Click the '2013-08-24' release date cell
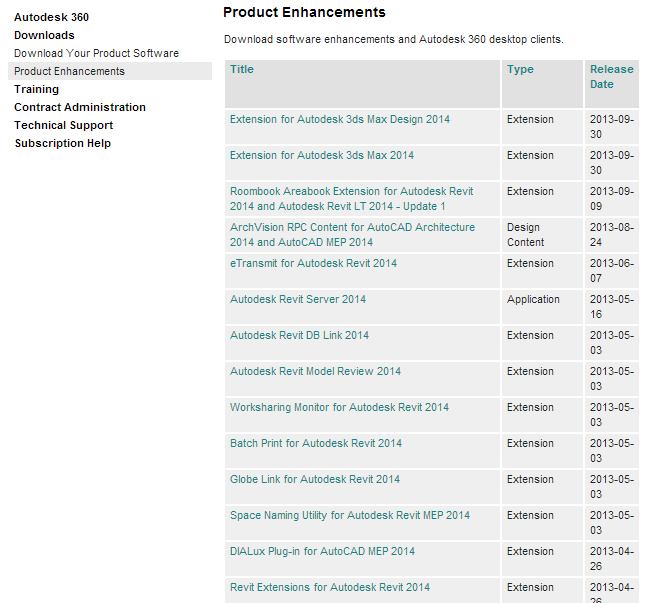647x603 pixels. click(612, 234)
